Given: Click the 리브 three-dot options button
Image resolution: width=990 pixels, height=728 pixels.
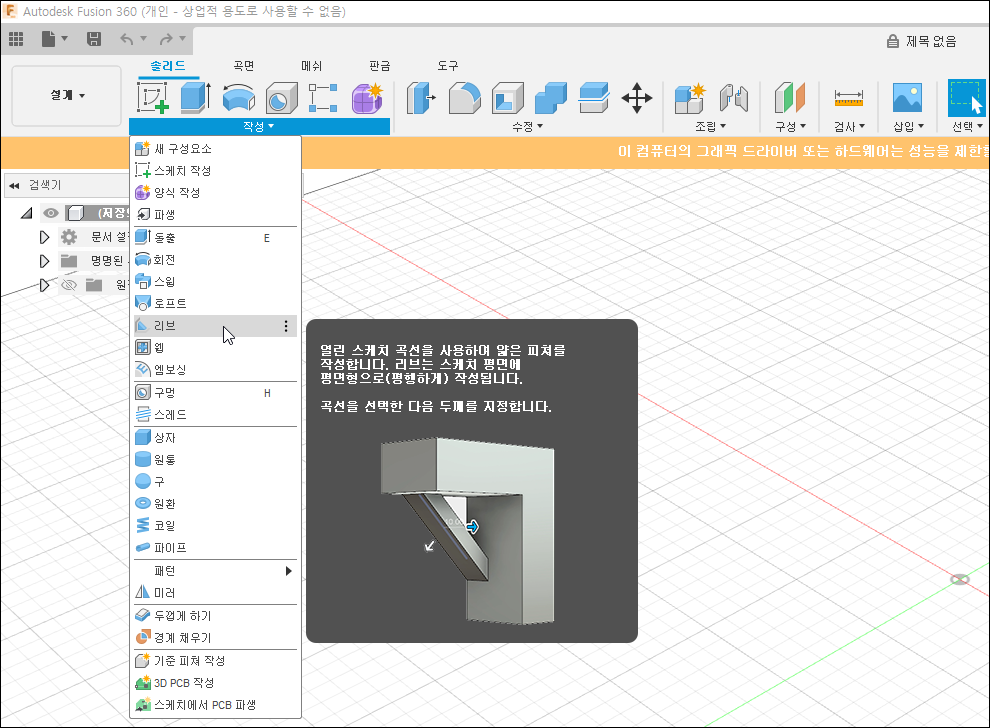Looking at the screenshot, I should (x=286, y=326).
